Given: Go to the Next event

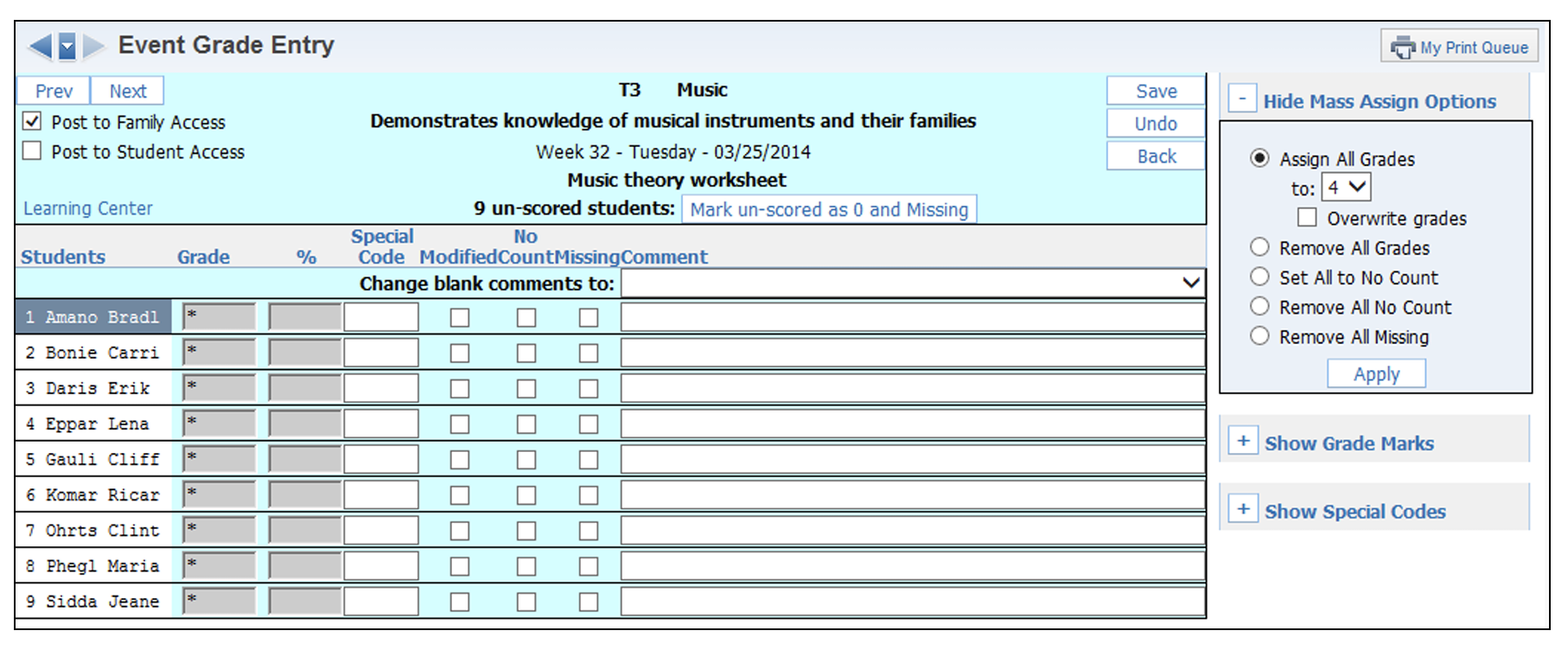Looking at the screenshot, I should [127, 91].
